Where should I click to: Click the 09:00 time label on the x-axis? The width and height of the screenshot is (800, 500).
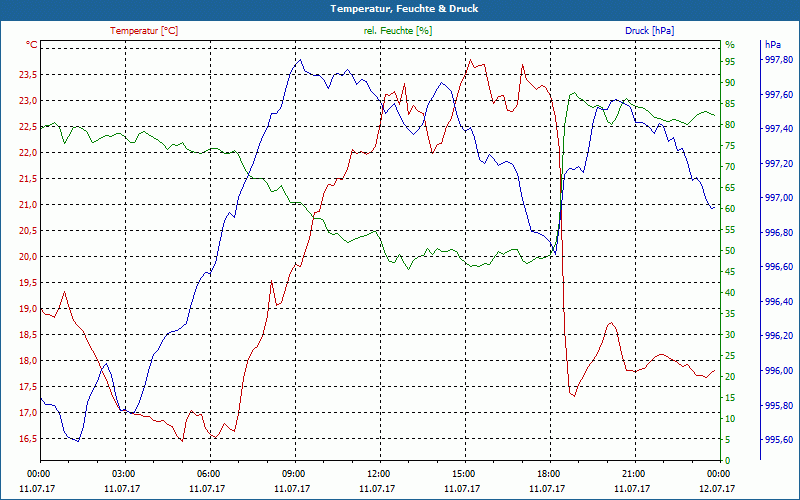tap(293, 473)
